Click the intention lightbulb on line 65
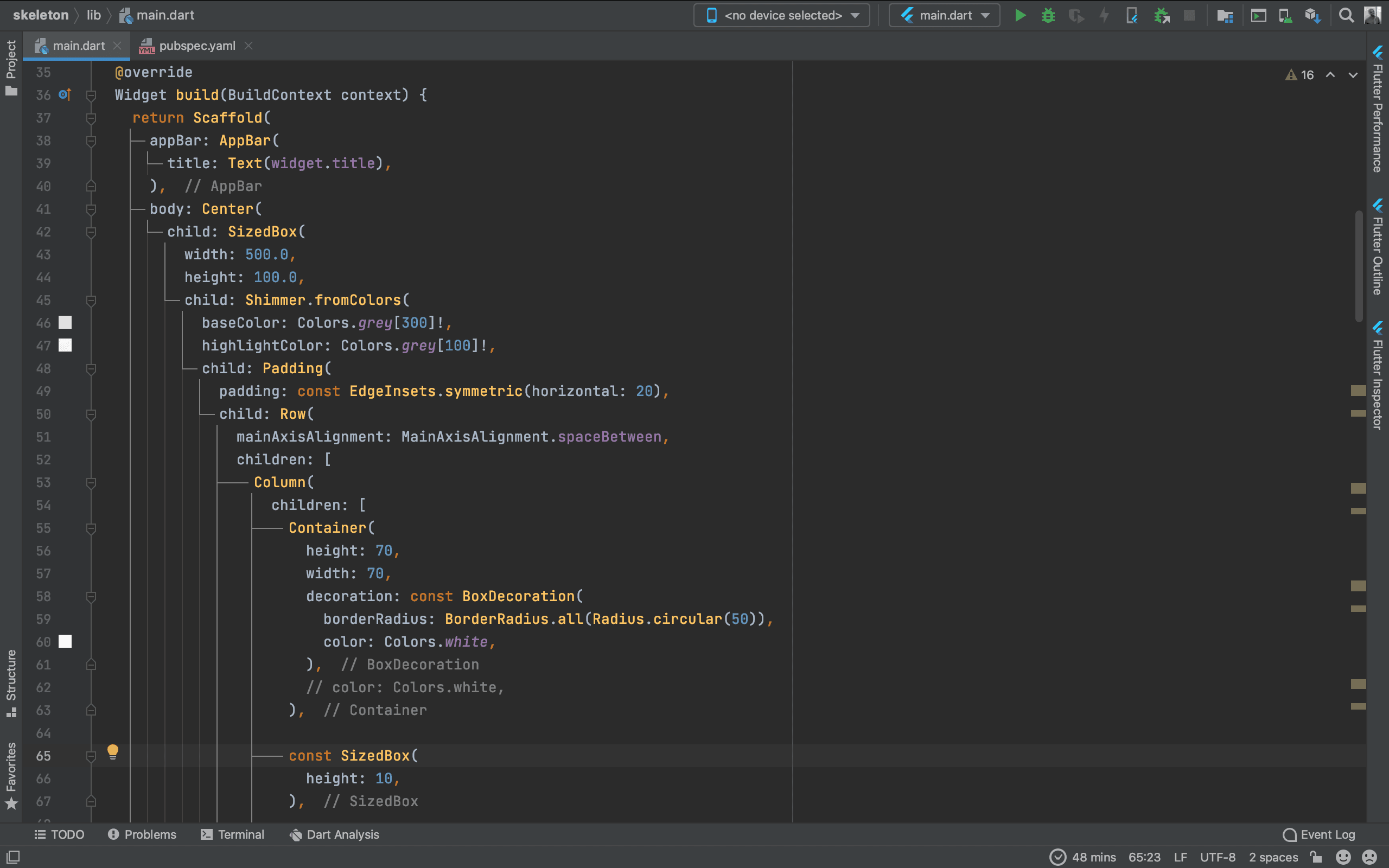 [x=112, y=751]
